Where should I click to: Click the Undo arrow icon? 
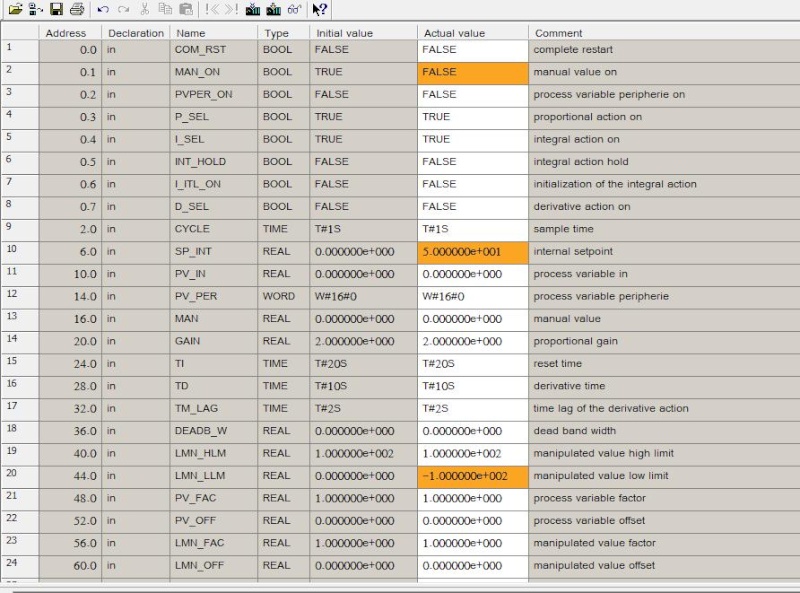point(103,9)
